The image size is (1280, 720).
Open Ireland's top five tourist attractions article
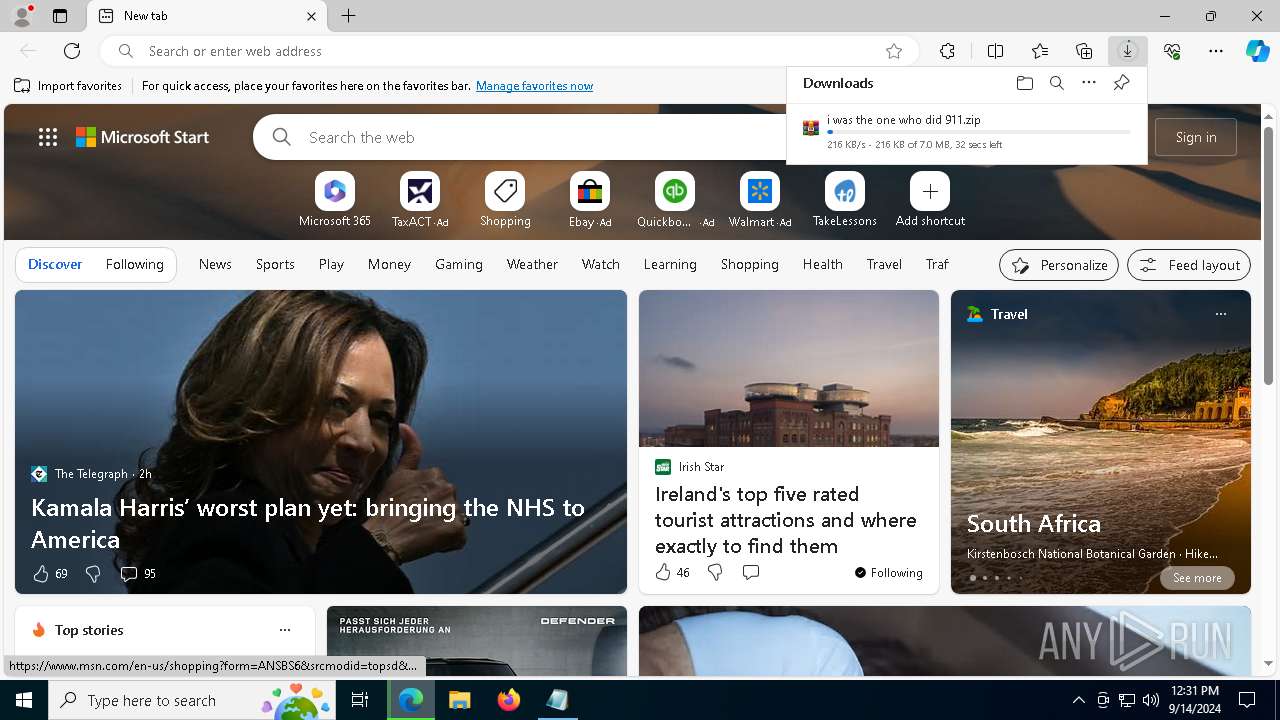tap(786, 520)
